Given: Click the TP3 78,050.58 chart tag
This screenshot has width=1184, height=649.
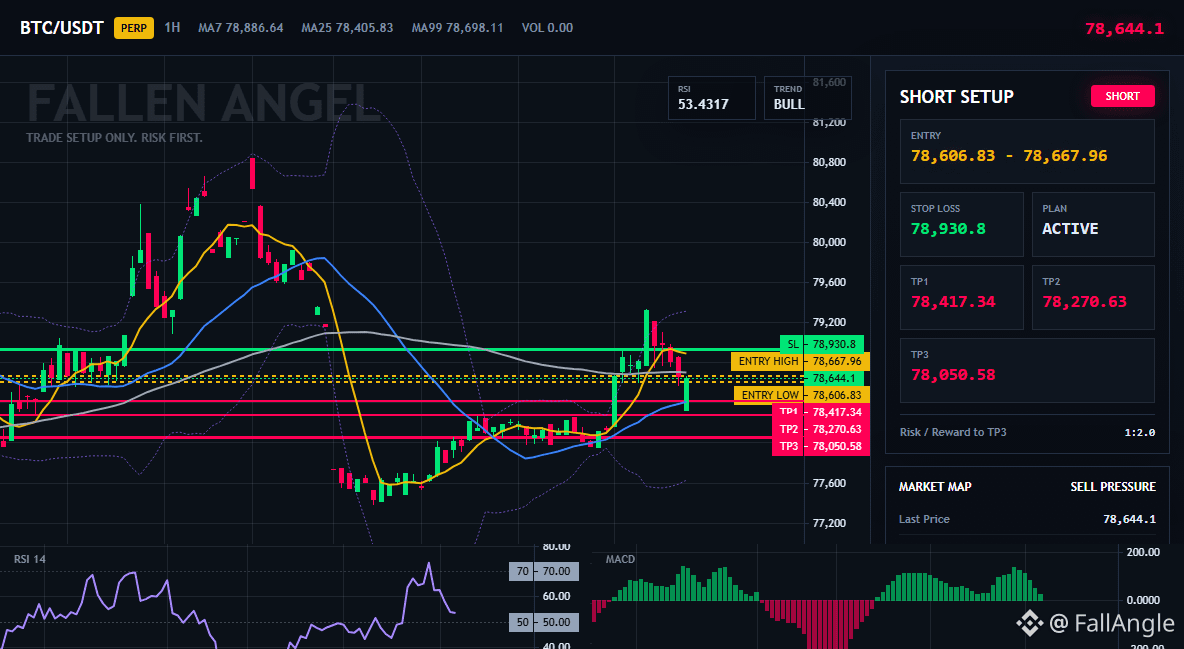Looking at the screenshot, I should point(821,447).
